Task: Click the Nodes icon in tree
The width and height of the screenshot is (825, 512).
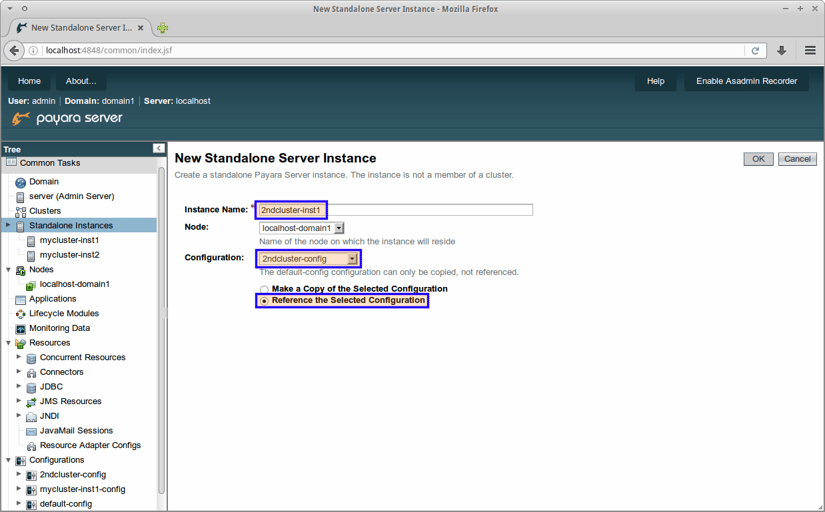Action: pos(21,270)
